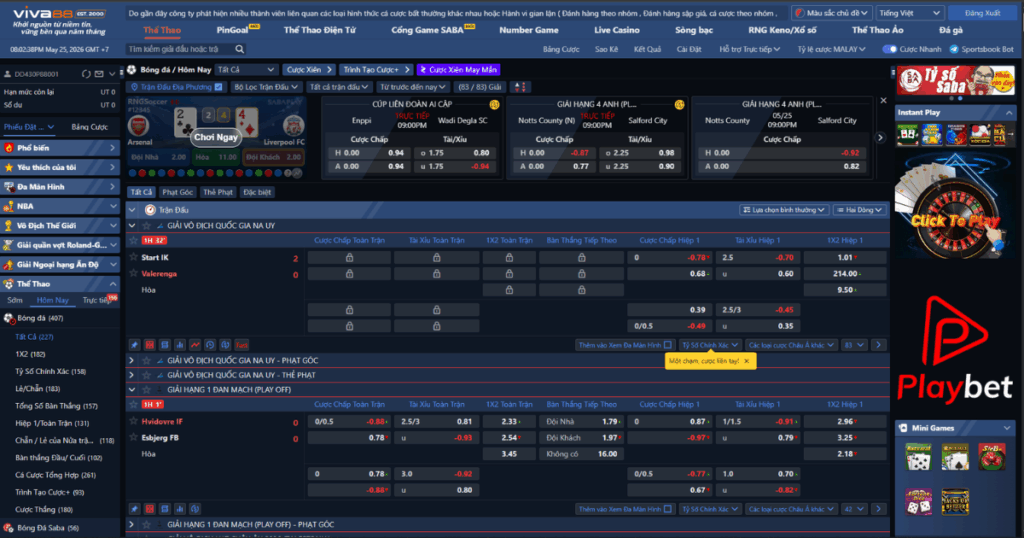Click the star in the 1H 32' header row

[x=134, y=240]
